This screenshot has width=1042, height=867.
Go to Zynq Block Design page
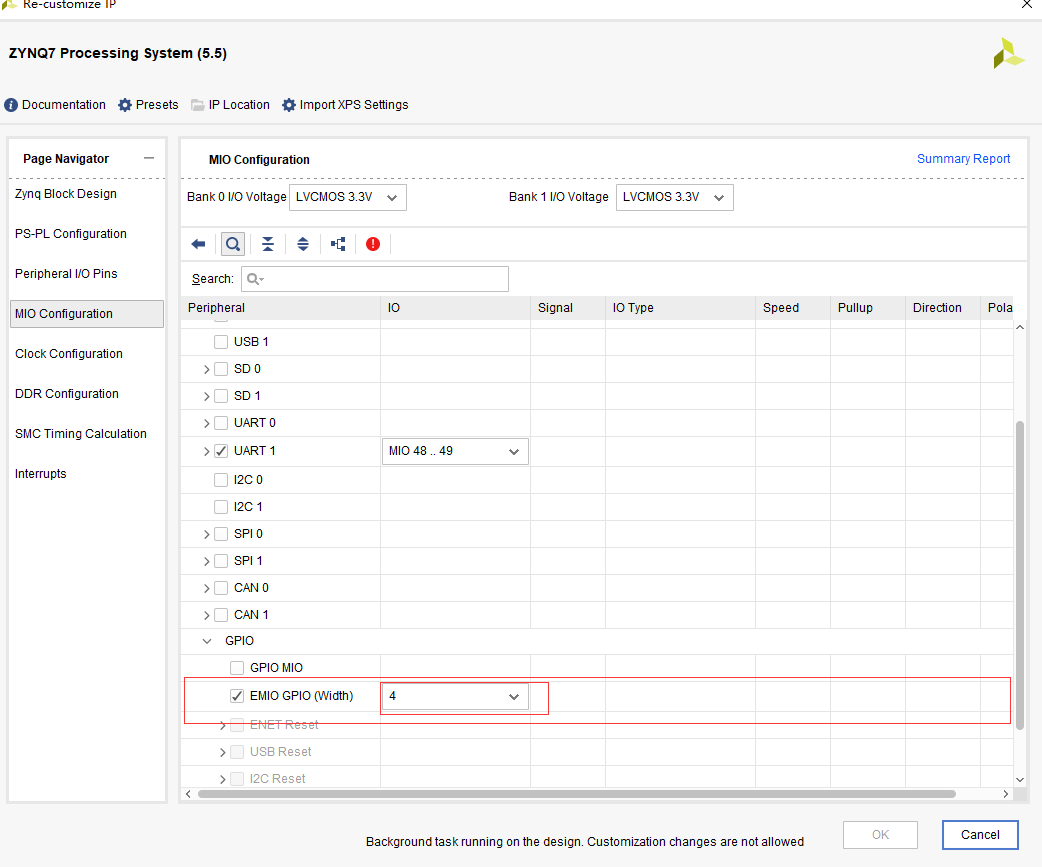66,194
